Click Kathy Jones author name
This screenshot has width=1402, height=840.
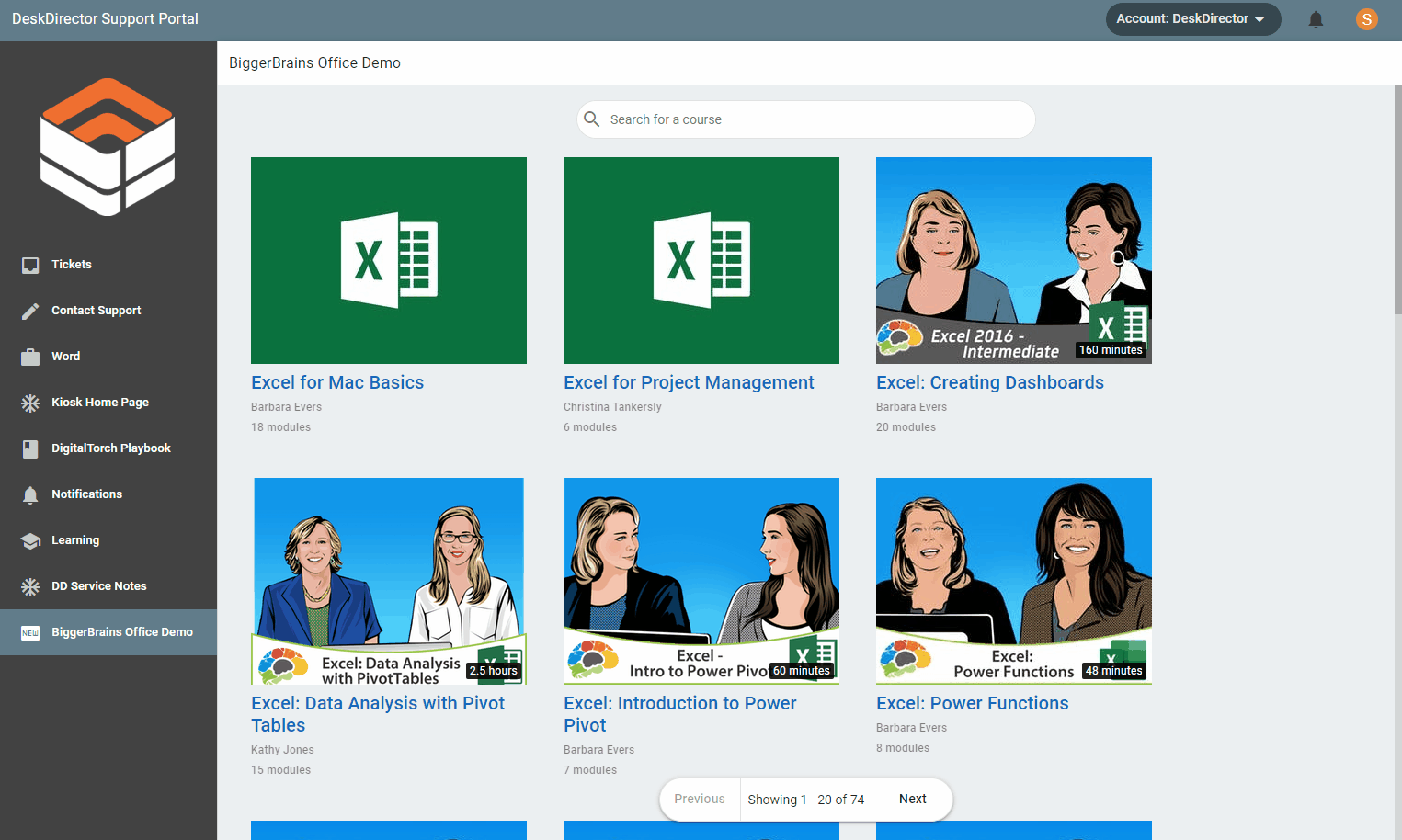[x=282, y=750]
